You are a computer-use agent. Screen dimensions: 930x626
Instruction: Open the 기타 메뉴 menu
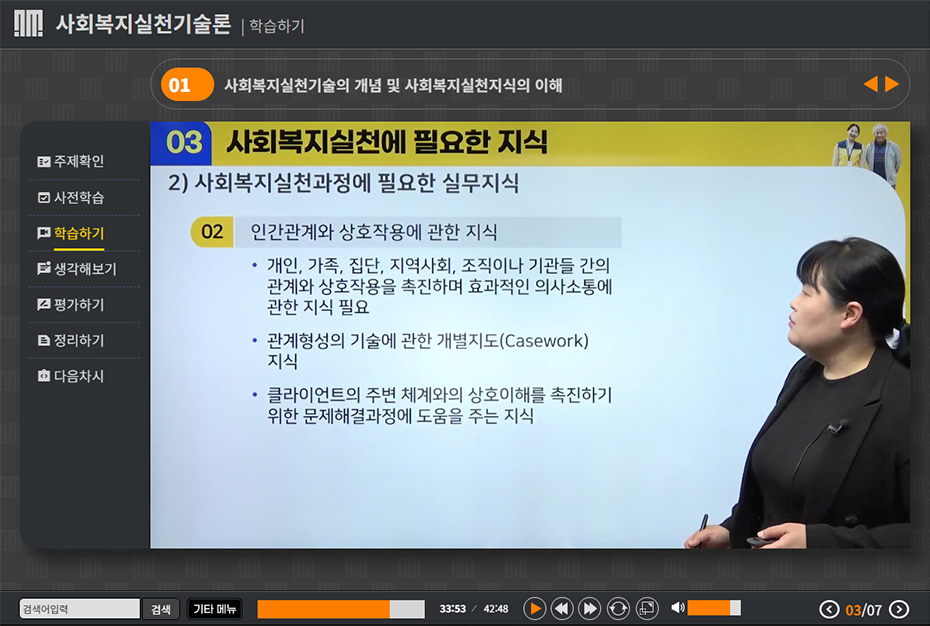[215, 609]
